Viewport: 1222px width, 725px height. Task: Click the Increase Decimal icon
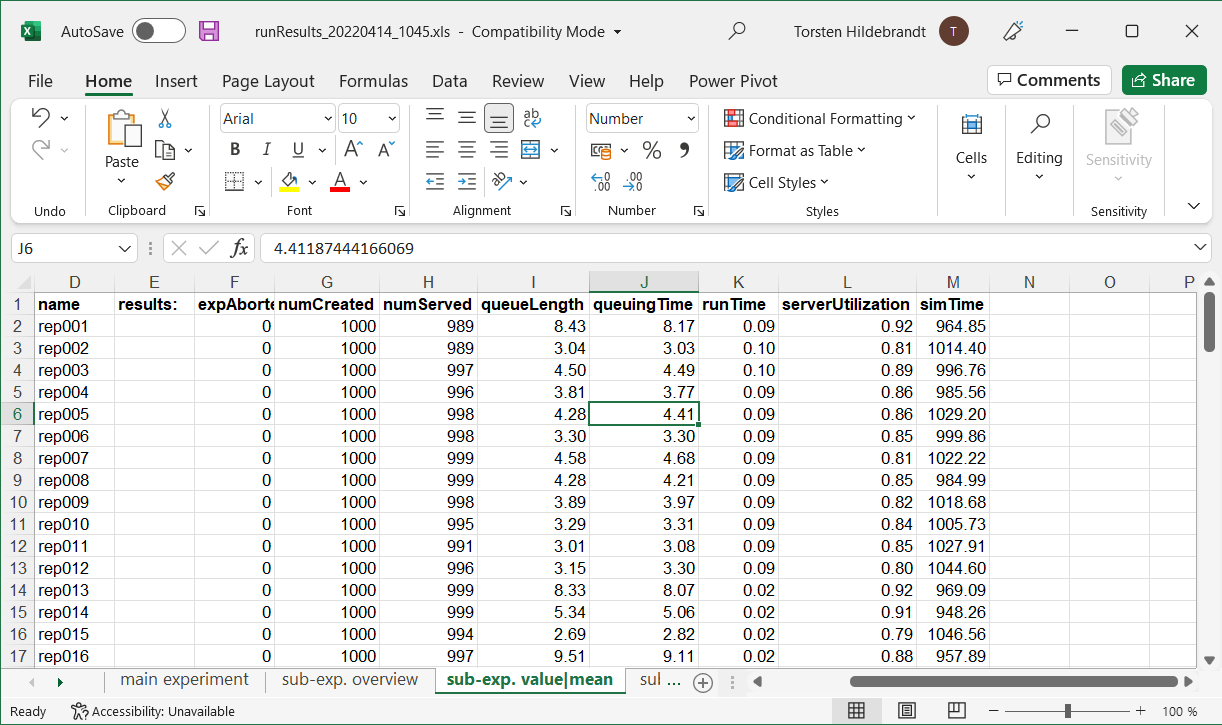[599, 183]
